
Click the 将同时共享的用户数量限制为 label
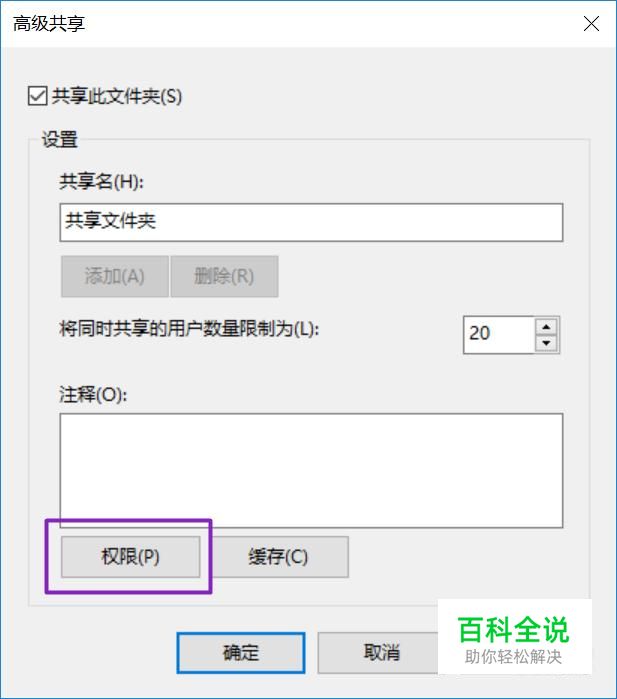189,329
